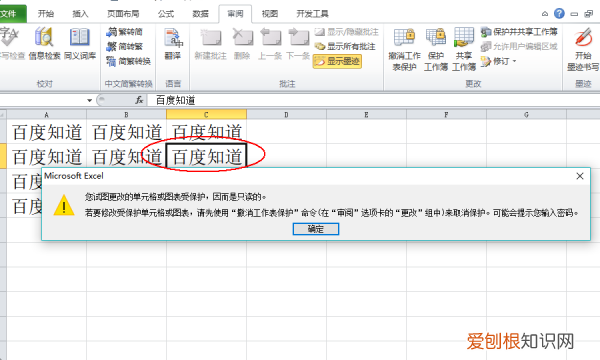Switch to the Page Layout (页面布局) tab

(x=123, y=14)
